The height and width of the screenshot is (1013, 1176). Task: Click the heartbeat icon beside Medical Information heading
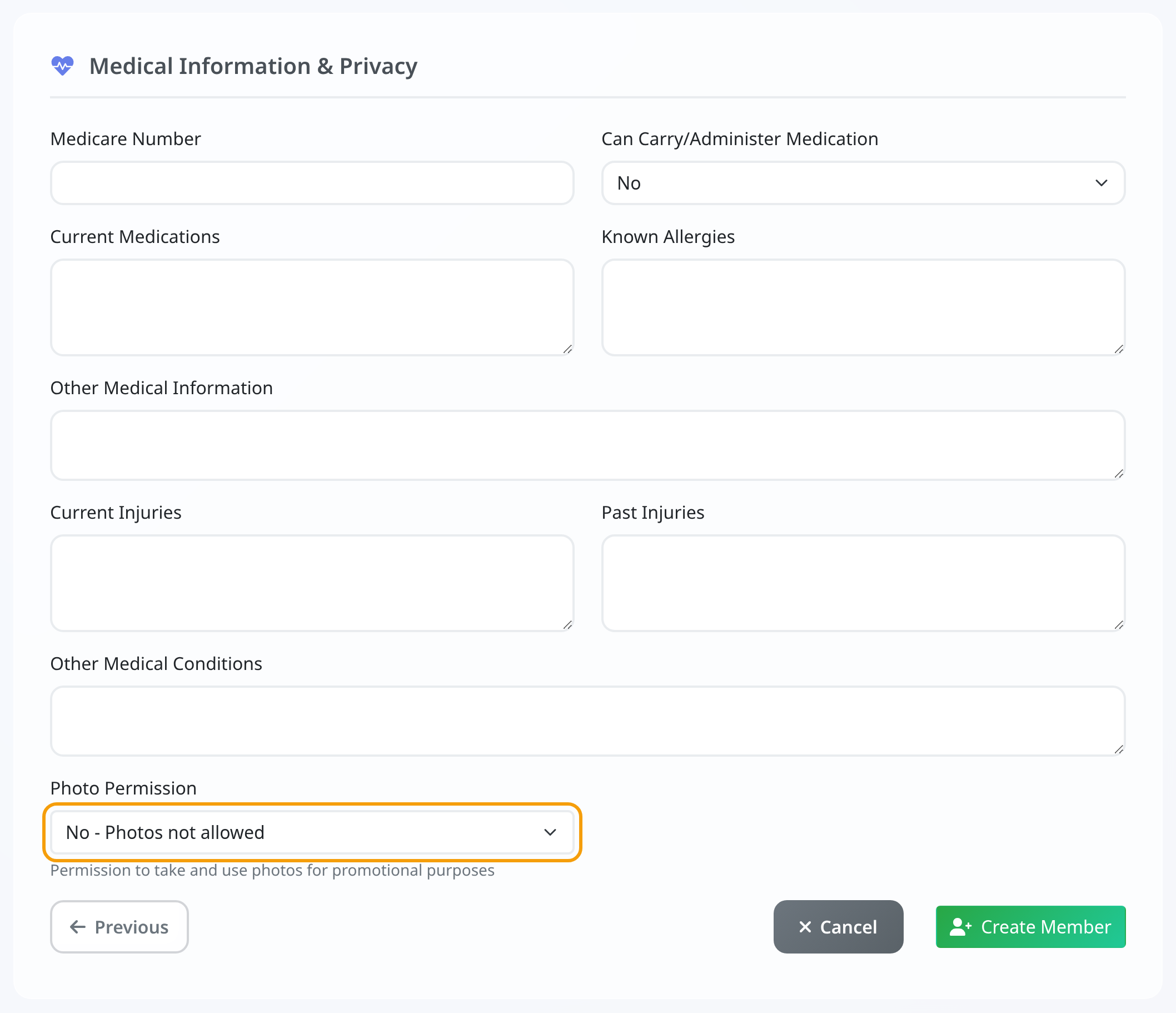point(62,66)
